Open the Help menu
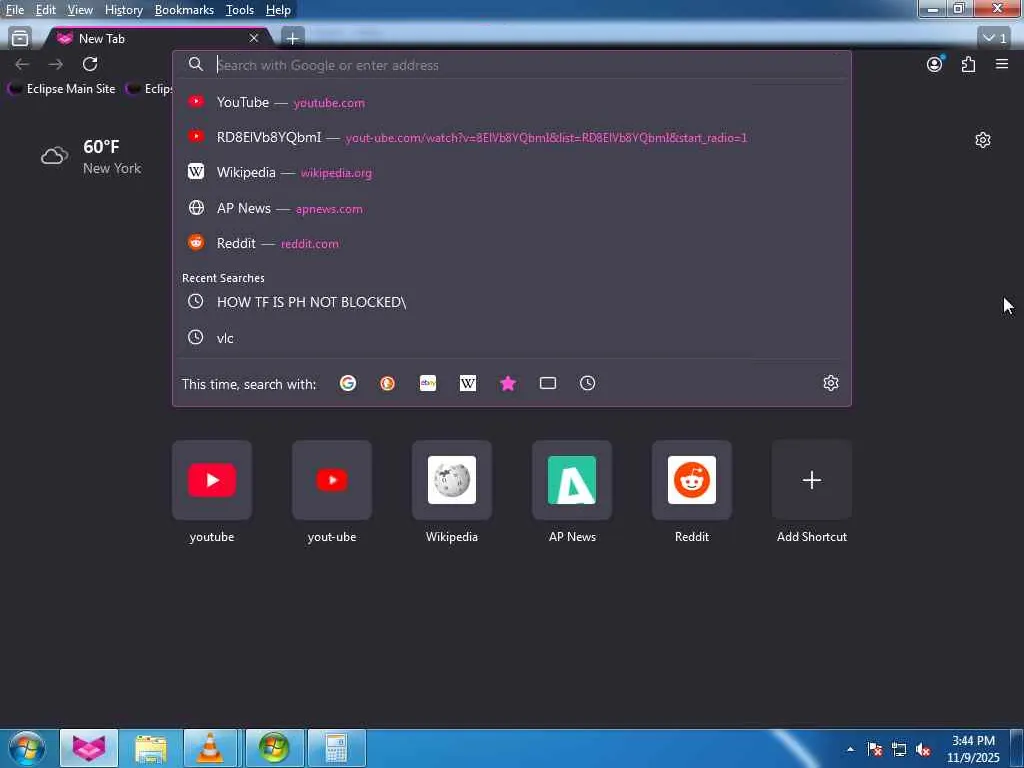Image resolution: width=1024 pixels, height=768 pixels. click(x=278, y=10)
